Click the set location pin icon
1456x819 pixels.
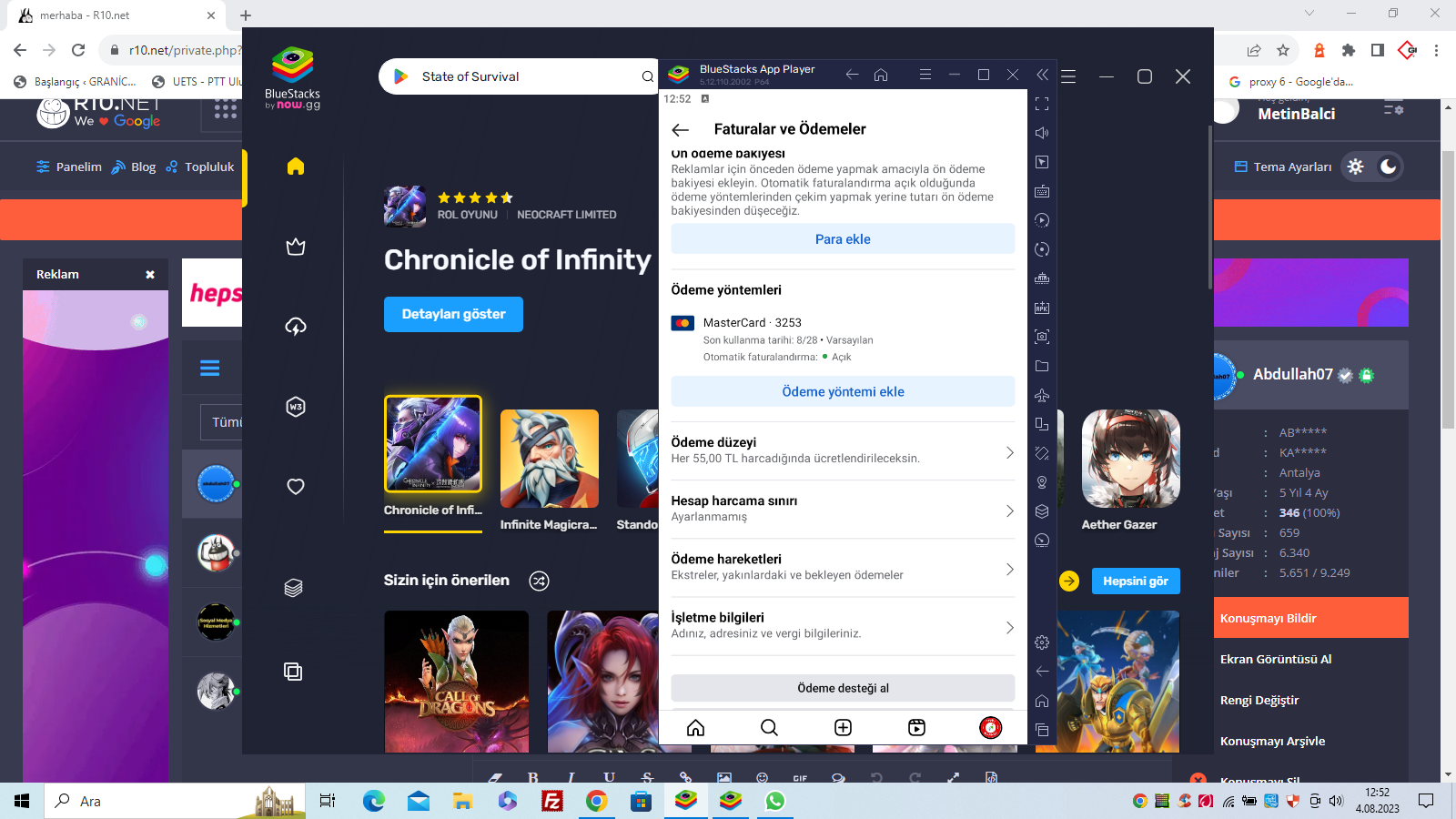1042,482
